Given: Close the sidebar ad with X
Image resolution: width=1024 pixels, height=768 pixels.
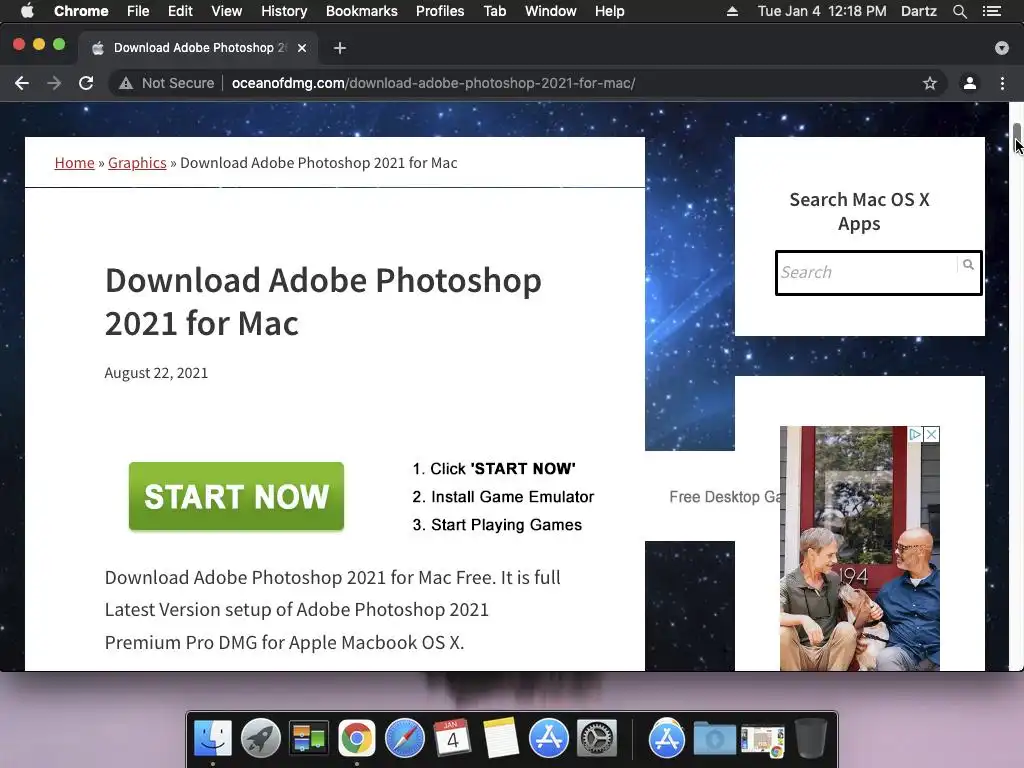Looking at the screenshot, I should pos(932,434).
